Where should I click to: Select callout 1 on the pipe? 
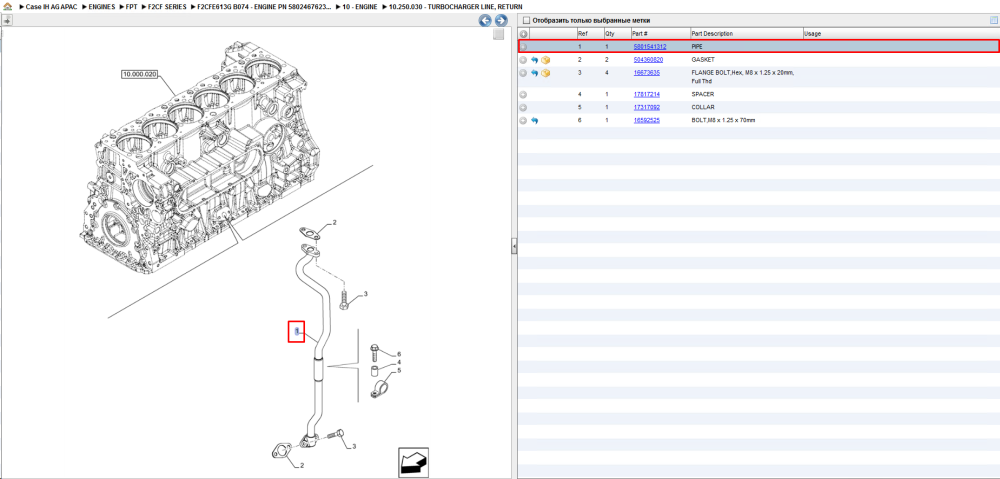[297, 331]
